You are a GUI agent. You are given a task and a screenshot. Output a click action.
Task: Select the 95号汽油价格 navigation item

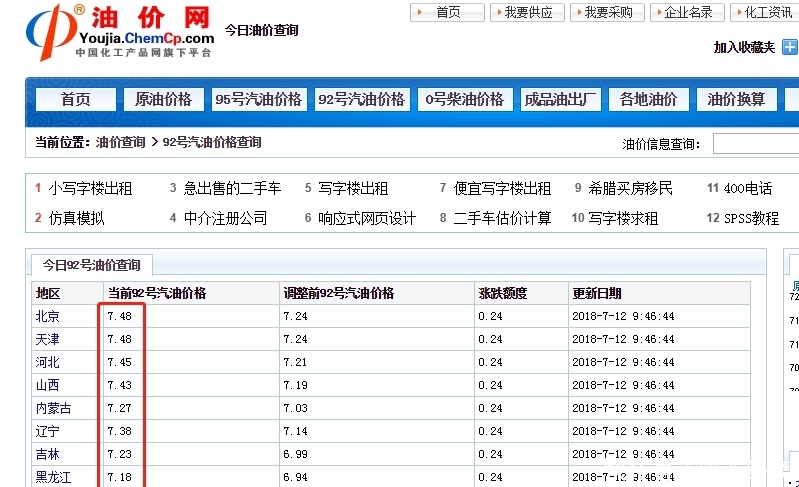pyautogui.click(x=259, y=99)
